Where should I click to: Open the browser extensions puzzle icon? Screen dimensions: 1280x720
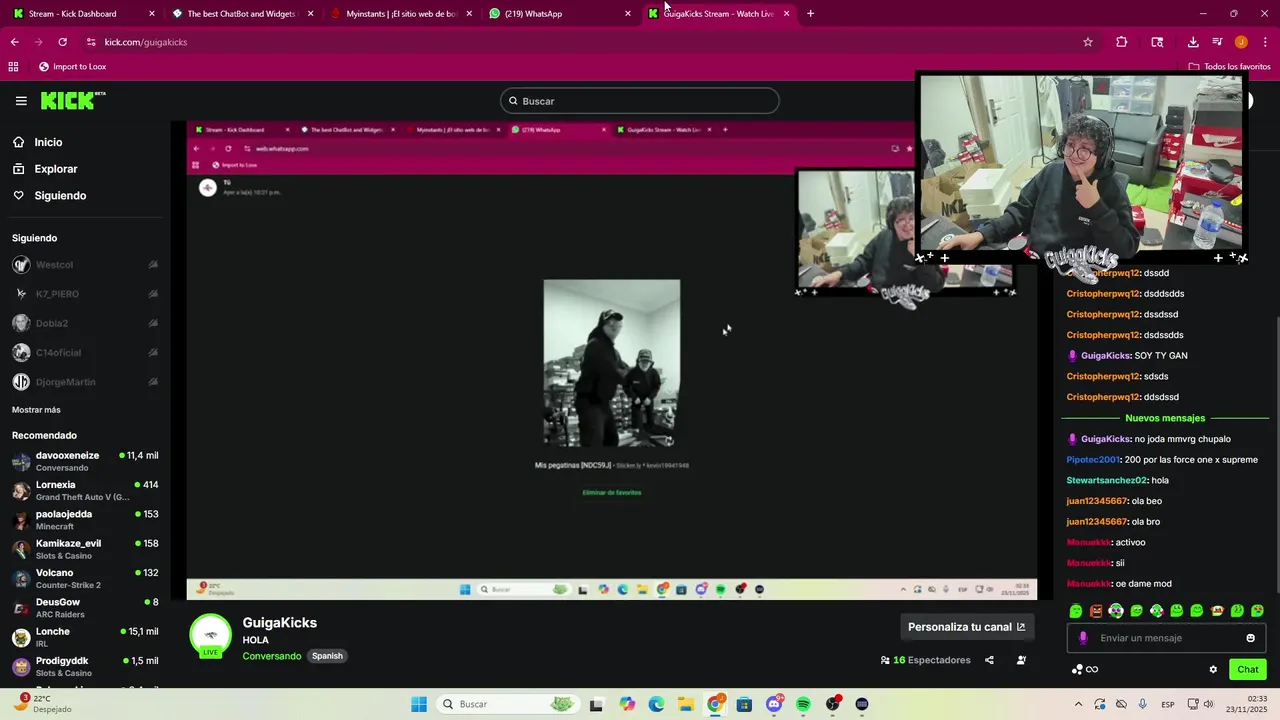coord(1121,42)
